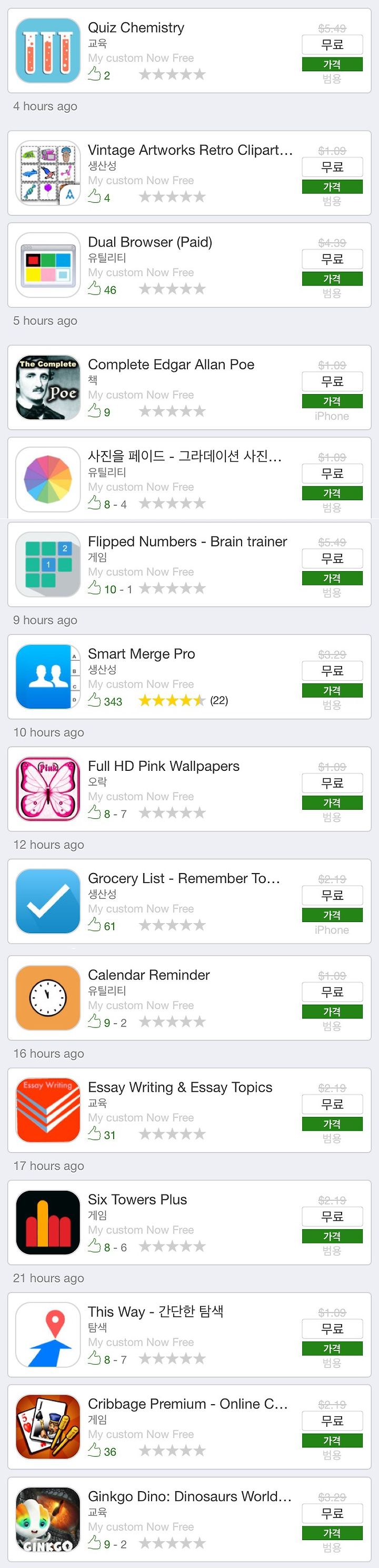Screen dimensions: 379x1568
Task: Tap the 무료 button for Quiz Chemistry
Action: click(332, 44)
